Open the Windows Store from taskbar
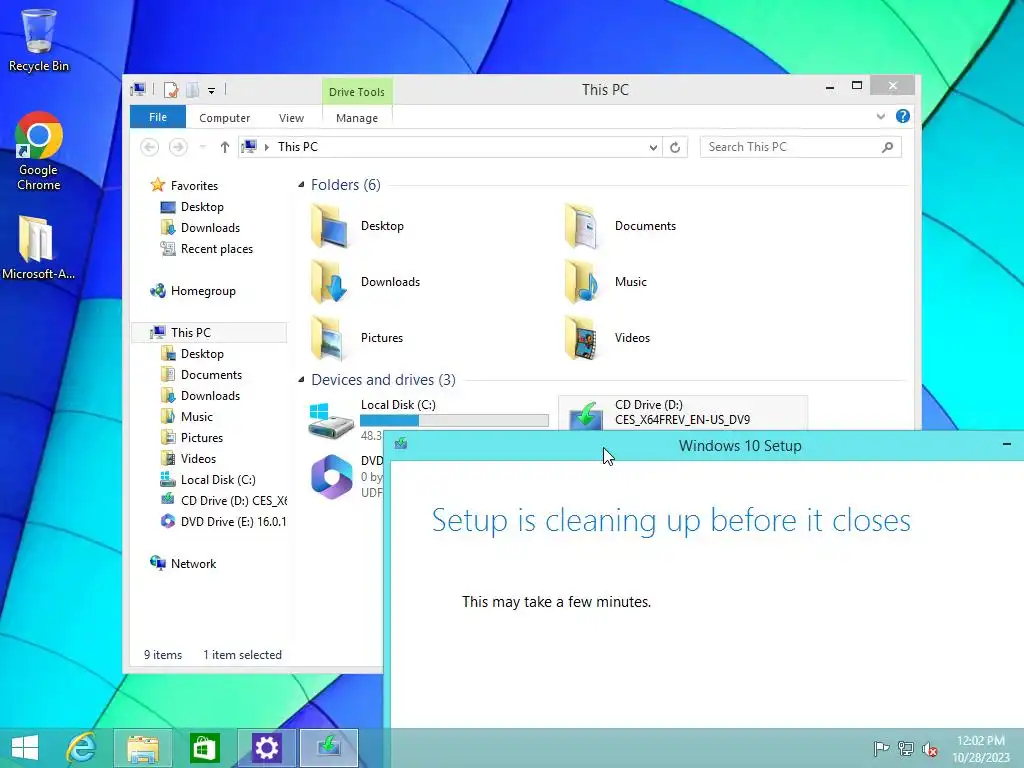 tap(204, 748)
